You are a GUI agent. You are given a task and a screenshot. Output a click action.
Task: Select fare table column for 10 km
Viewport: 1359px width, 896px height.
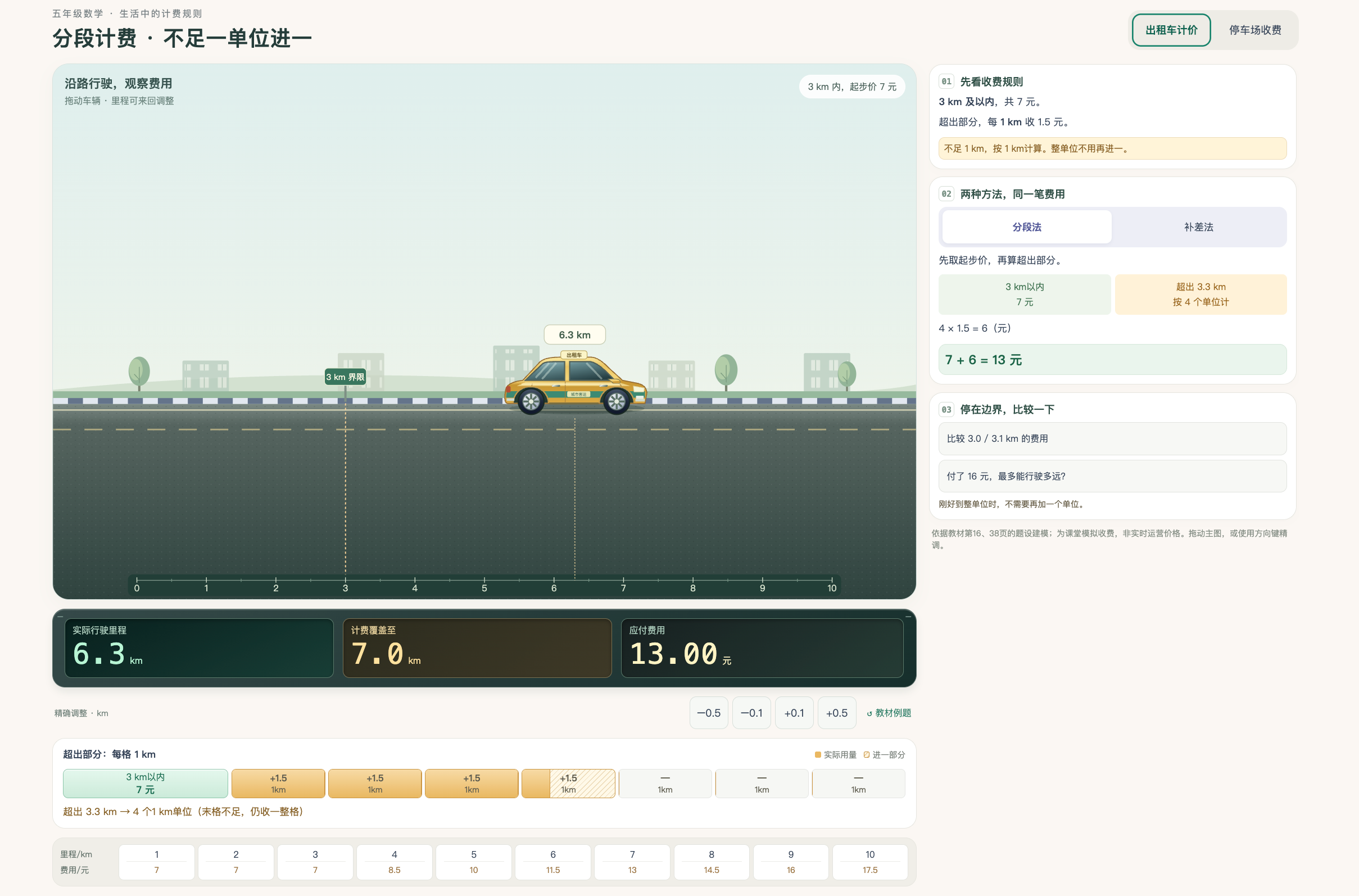870,862
